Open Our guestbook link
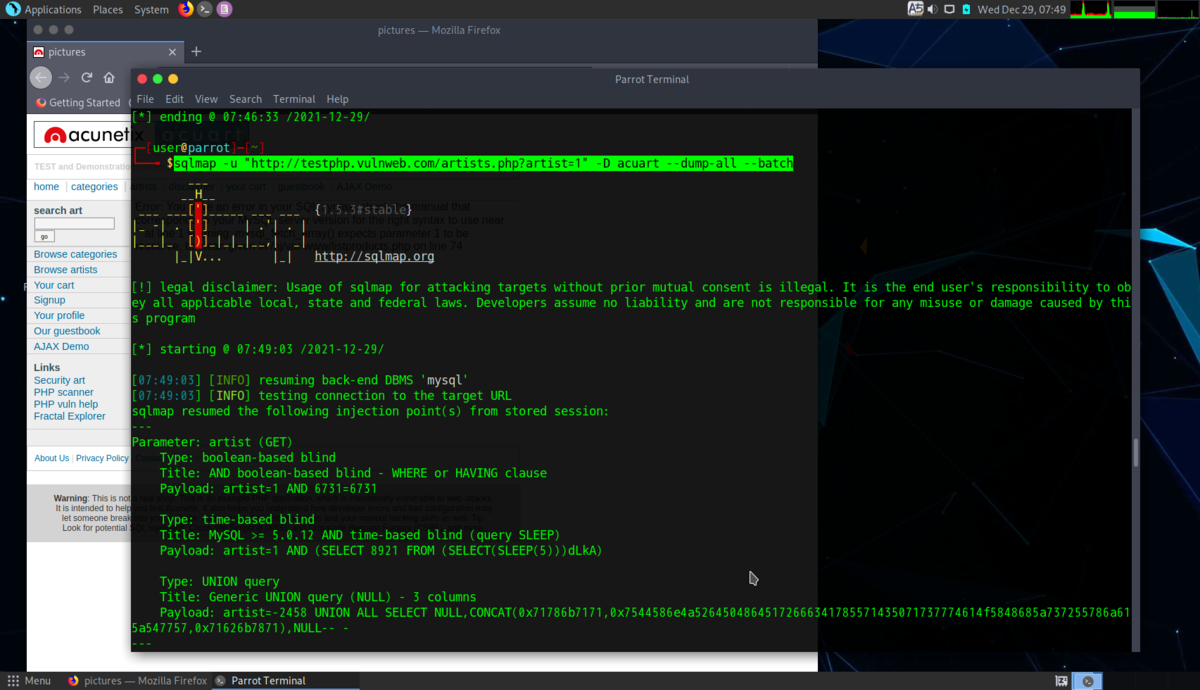Image resolution: width=1200 pixels, height=690 pixels. pos(67,331)
